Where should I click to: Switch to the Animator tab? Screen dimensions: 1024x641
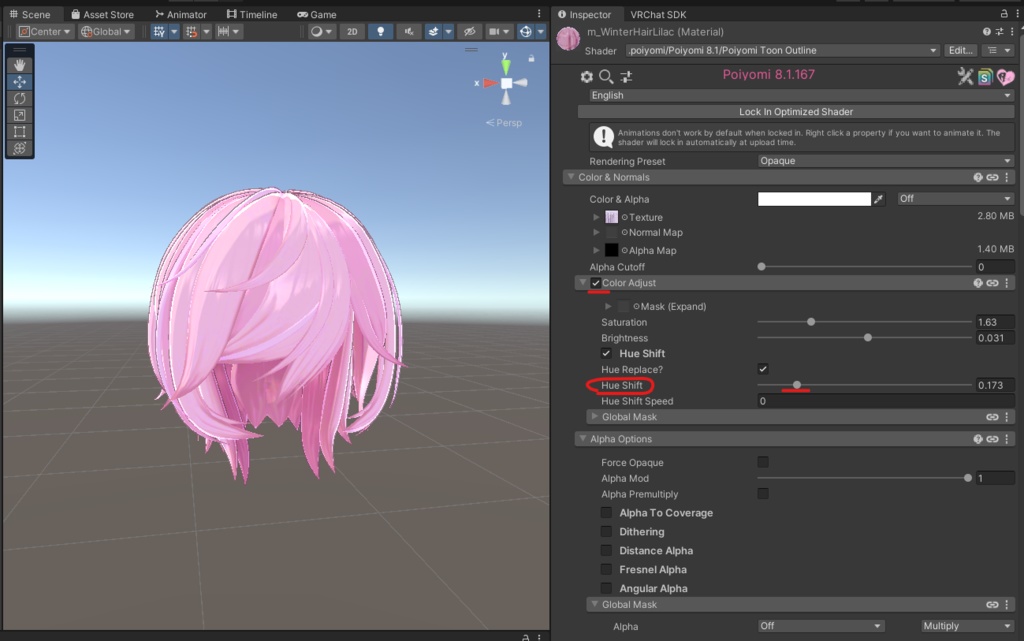pyautogui.click(x=181, y=14)
